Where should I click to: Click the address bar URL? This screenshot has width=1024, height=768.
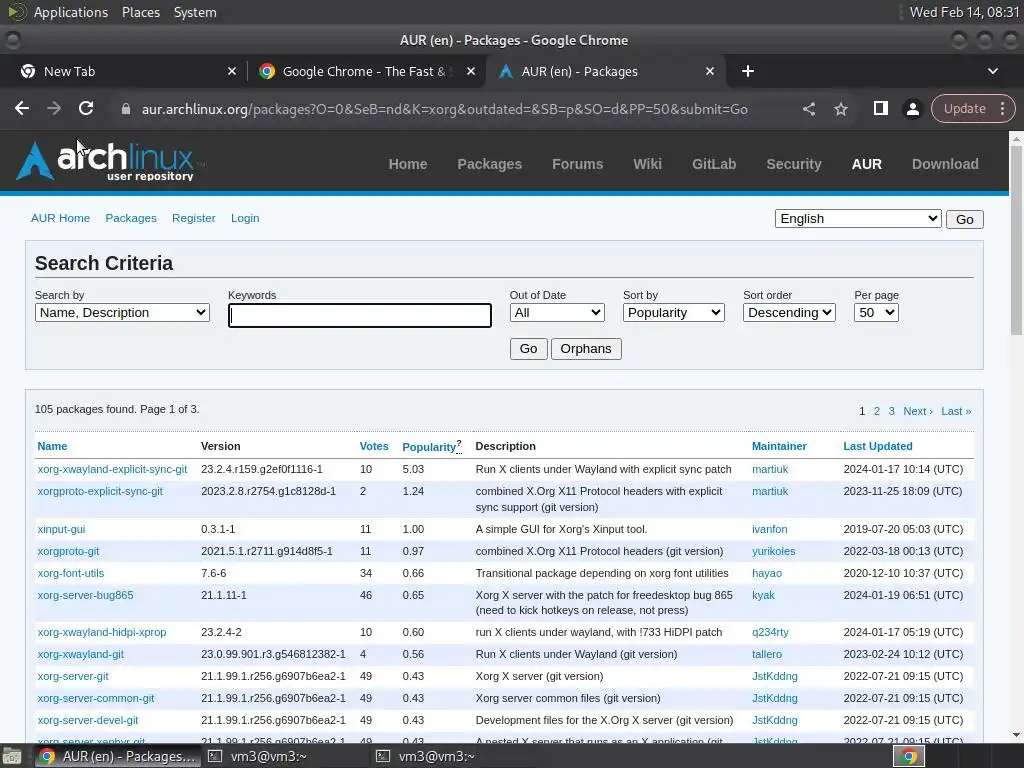click(444, 109)
